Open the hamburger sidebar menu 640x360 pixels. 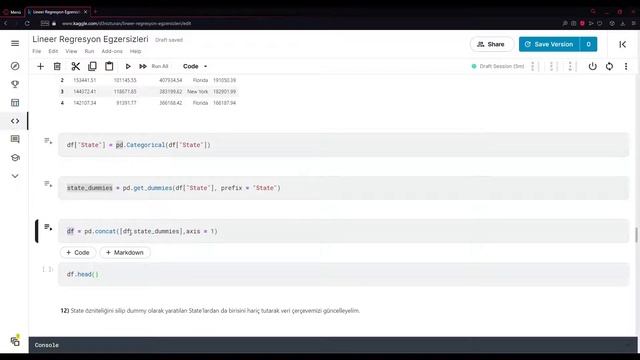15,43
